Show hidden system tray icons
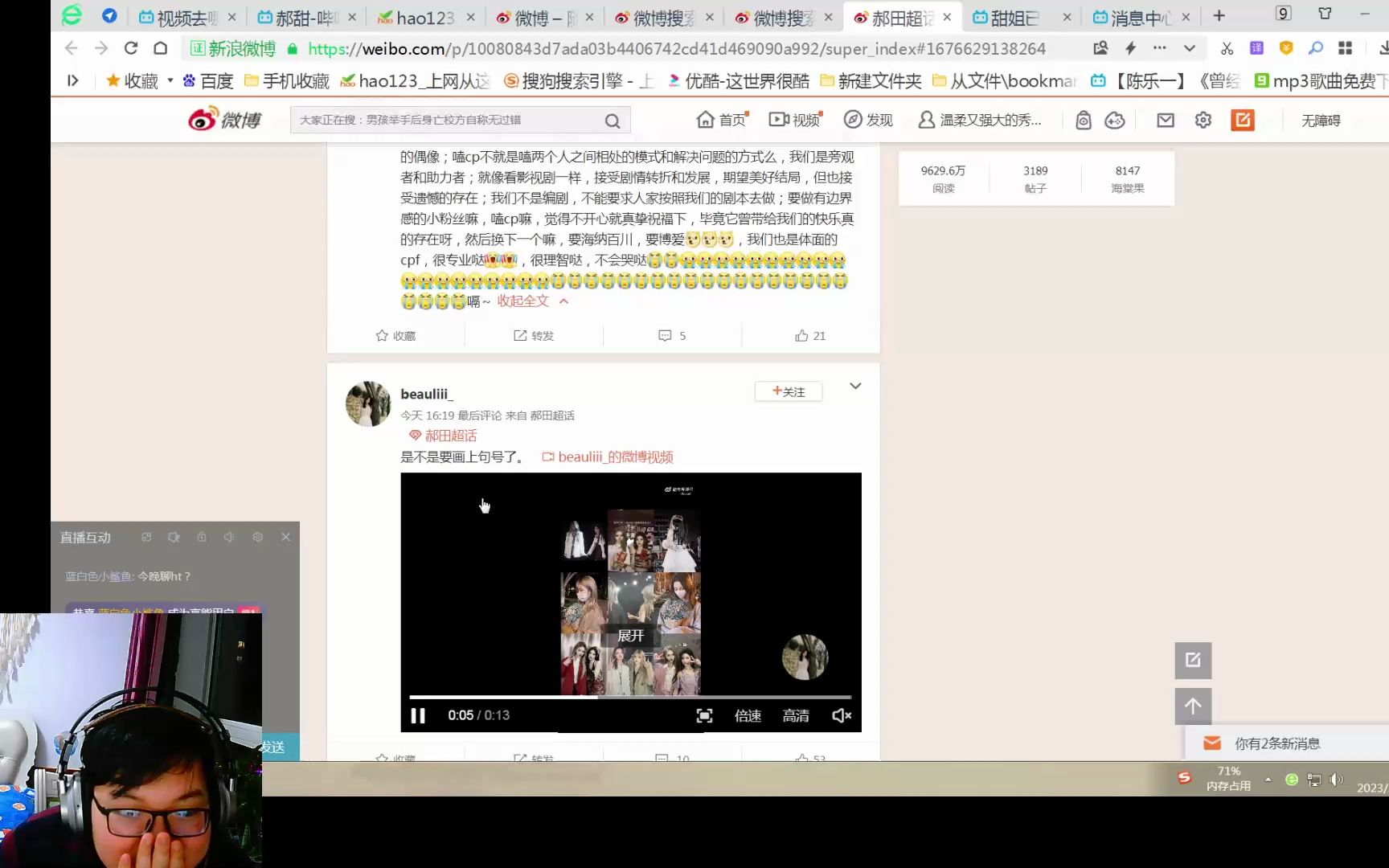The height and width of the screenshot is (868, 1389). pyautogui.click(x=1268, y=779)
